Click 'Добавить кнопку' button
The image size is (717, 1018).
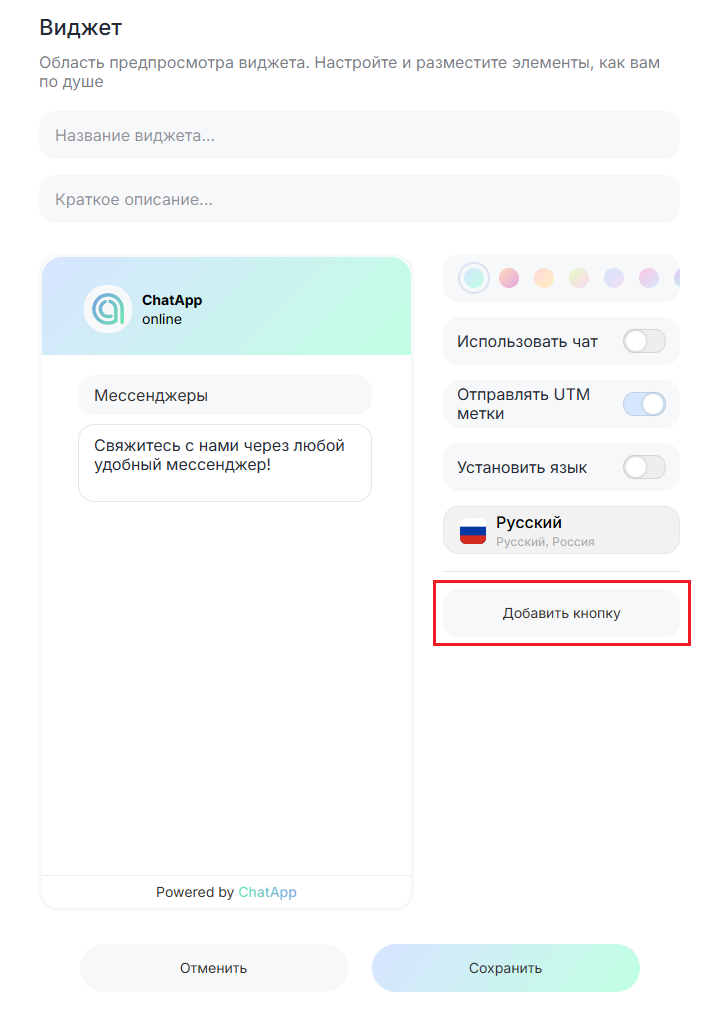pos(561,613)
